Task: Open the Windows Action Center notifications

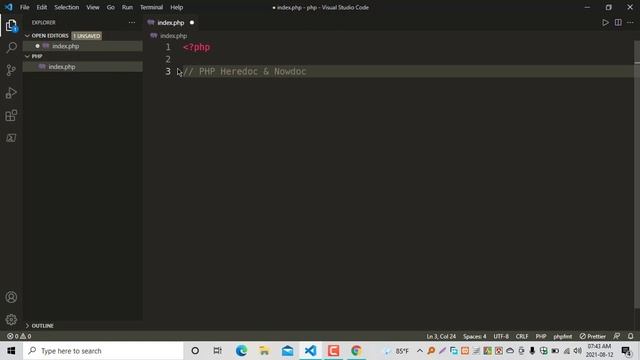Action: pos(627,351)
